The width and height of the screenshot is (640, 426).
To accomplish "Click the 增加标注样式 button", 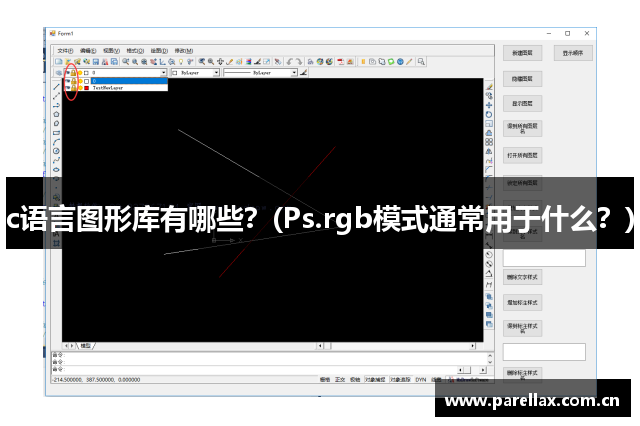I will tap(522, 303).
